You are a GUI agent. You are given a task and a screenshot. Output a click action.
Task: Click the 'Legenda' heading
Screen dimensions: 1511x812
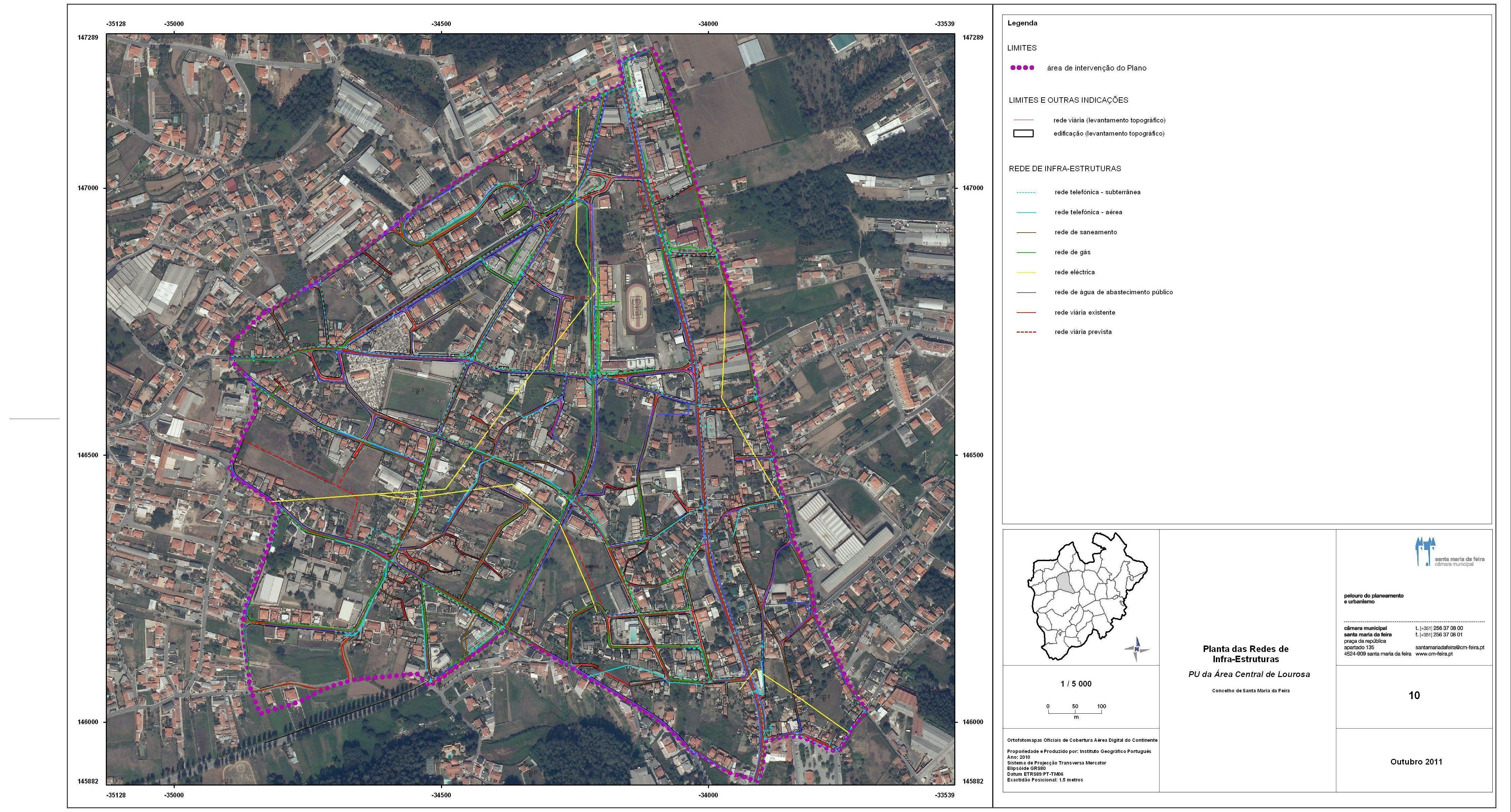point(1022,23)
